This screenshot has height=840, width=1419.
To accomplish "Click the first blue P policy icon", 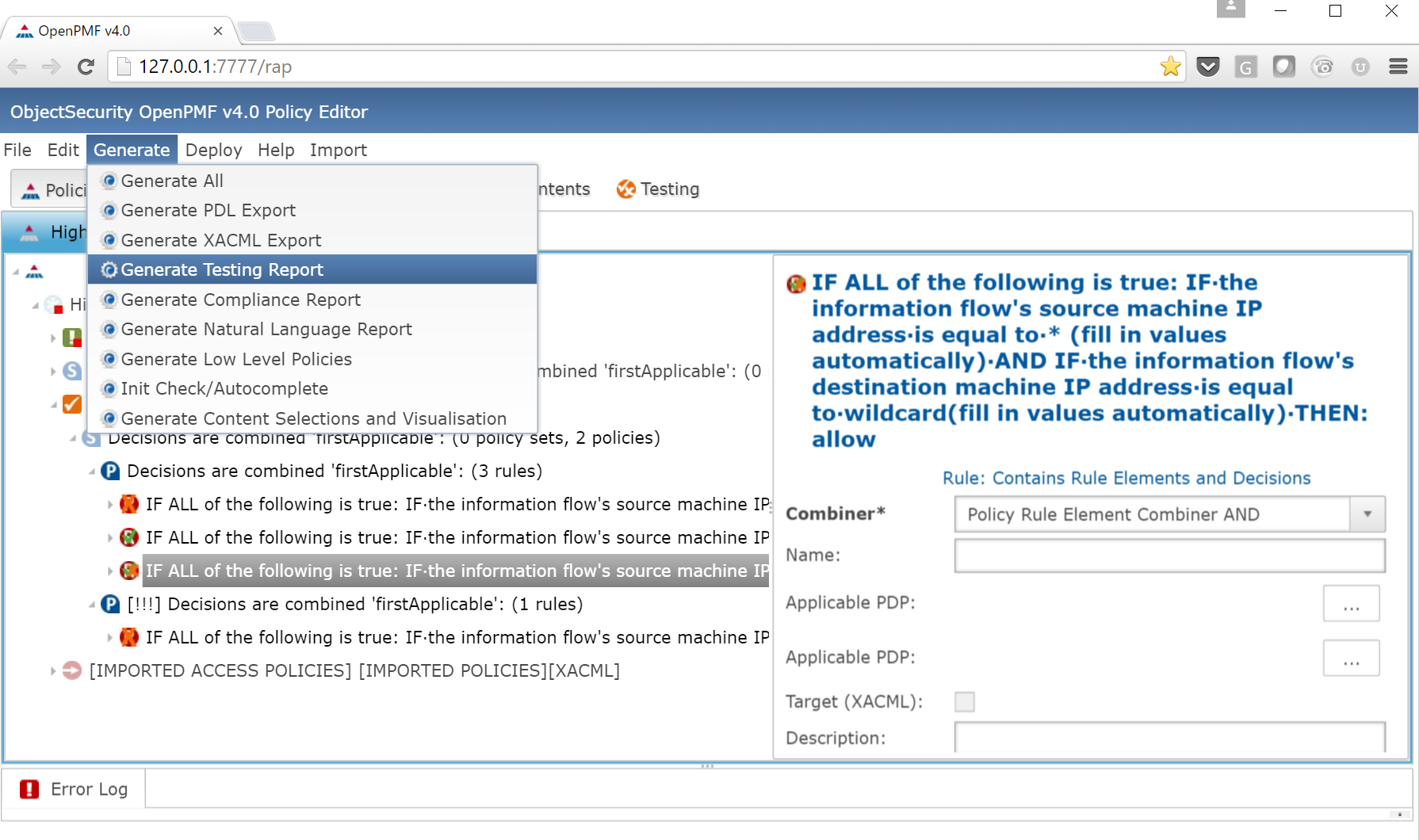I will (x=110, y=471).
